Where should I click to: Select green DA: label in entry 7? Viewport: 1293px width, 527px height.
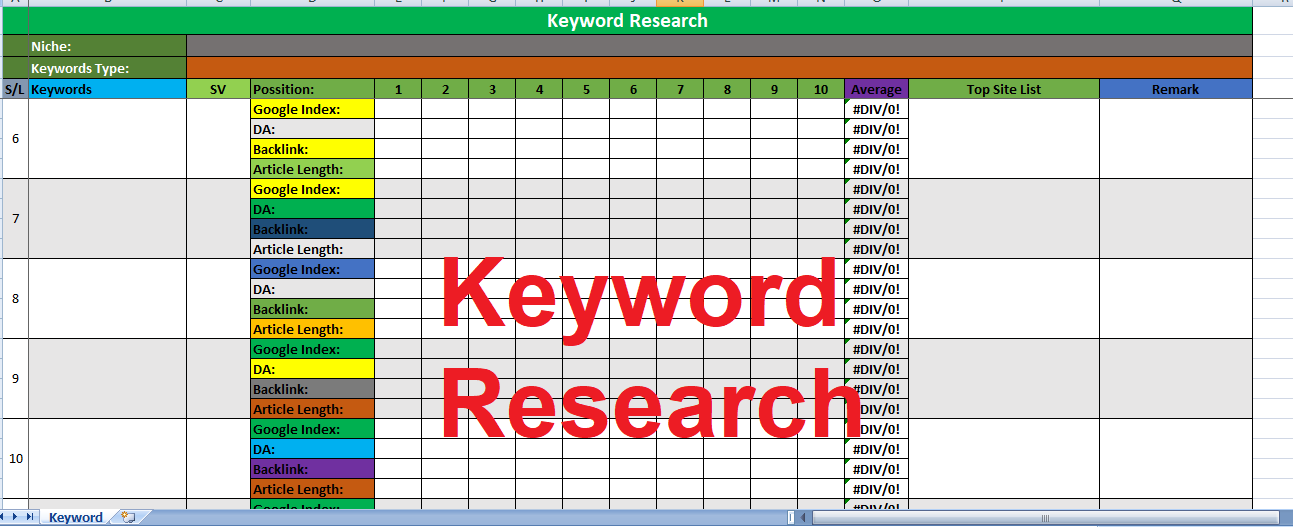click(312, 209)
